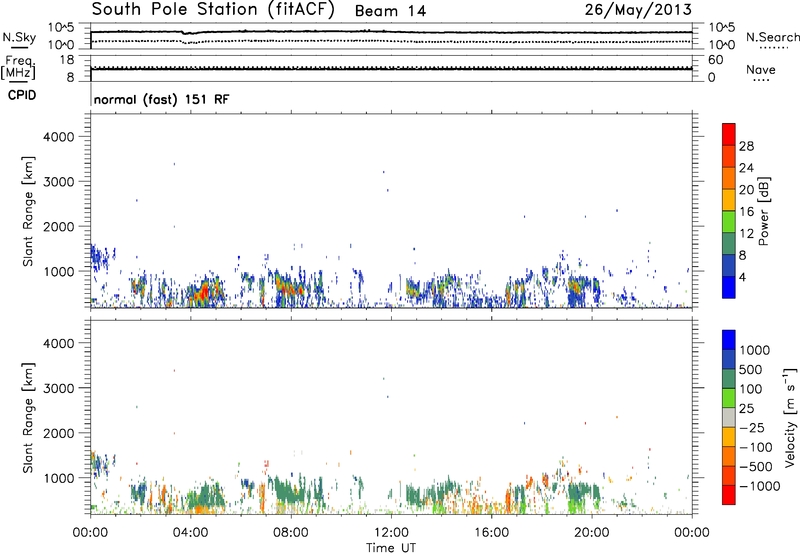Screen dimensions: 800x554
Task: Click the "N.Search" legend label
Action: 772,37
